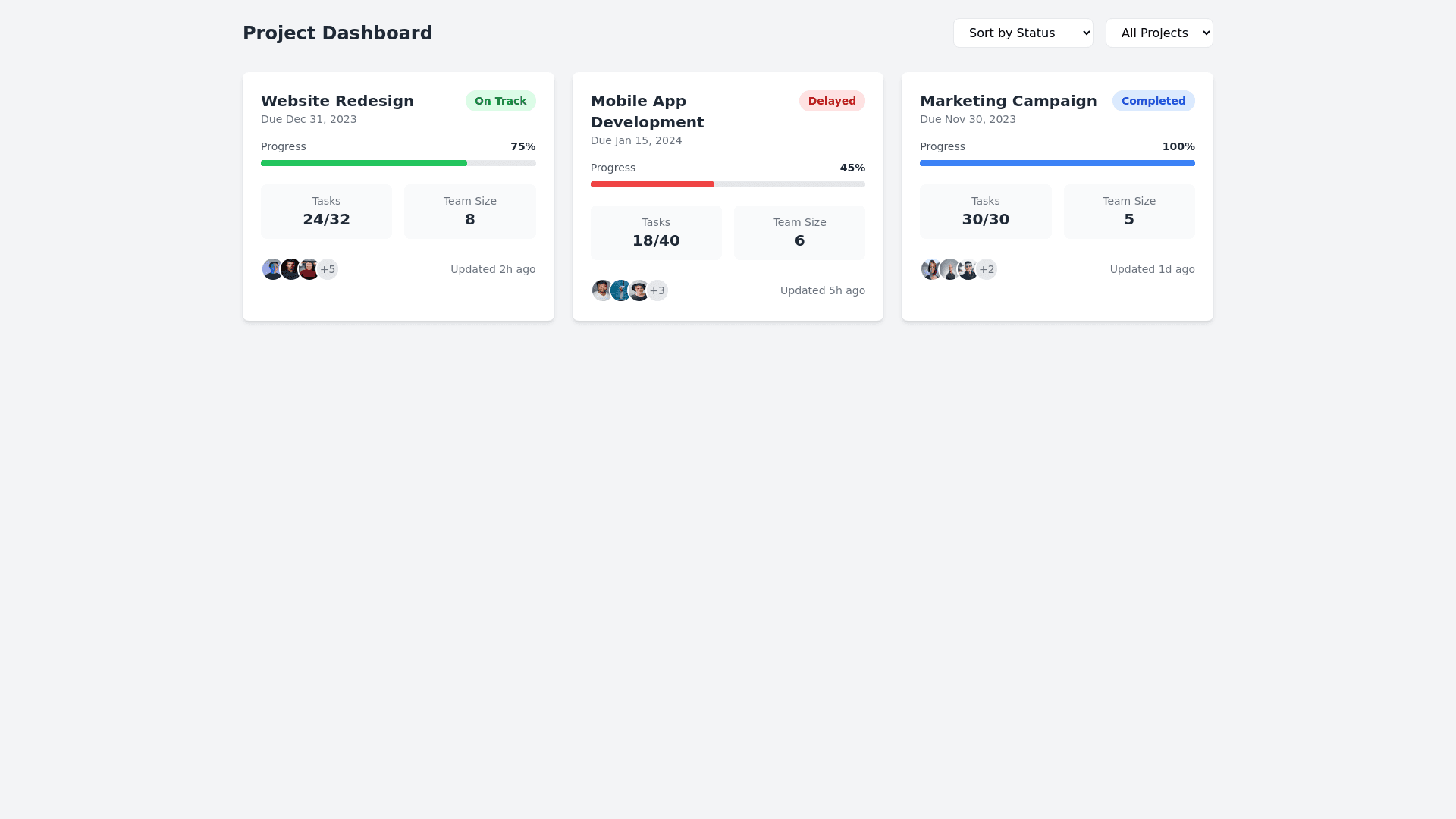
Task: Open the Sort by Status dropdown
Action: pos(1022,33)
